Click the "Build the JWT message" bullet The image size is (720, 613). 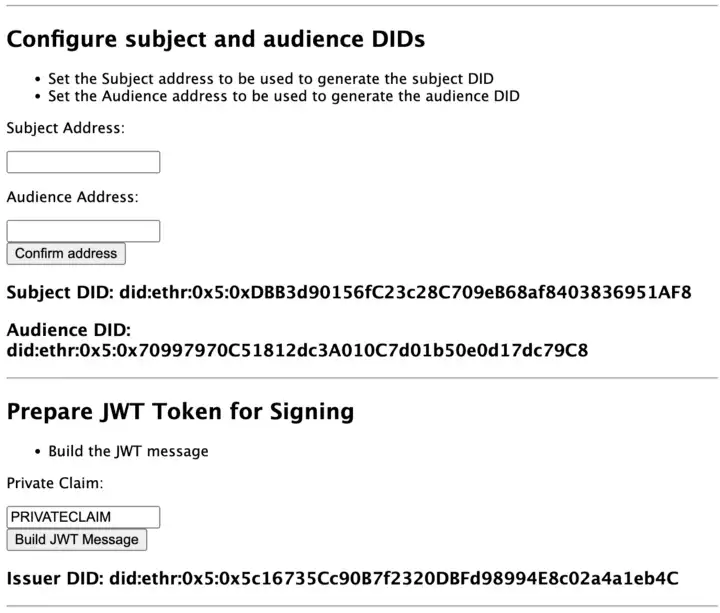(x=128, y=451)
